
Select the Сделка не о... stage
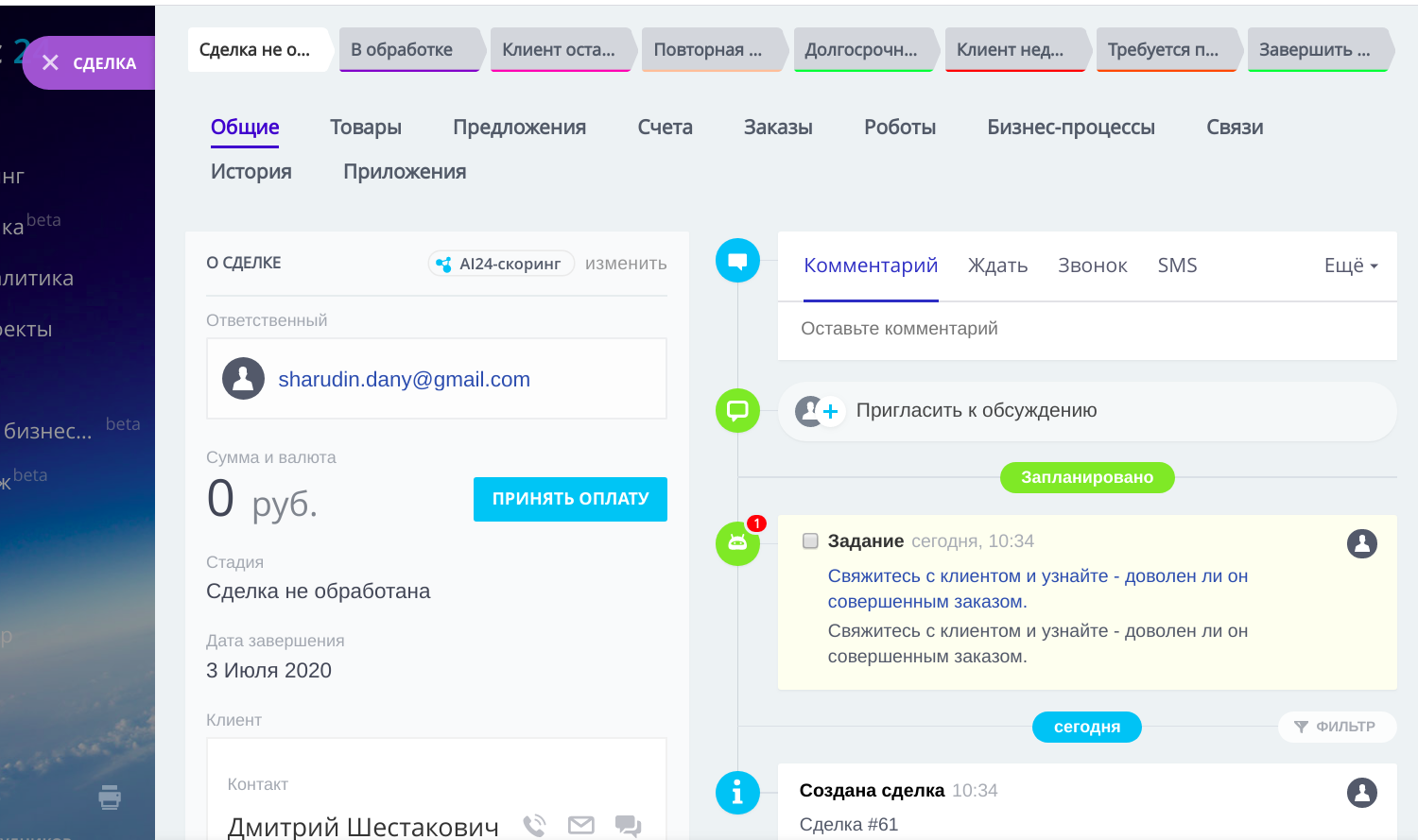tap(260, 50)
